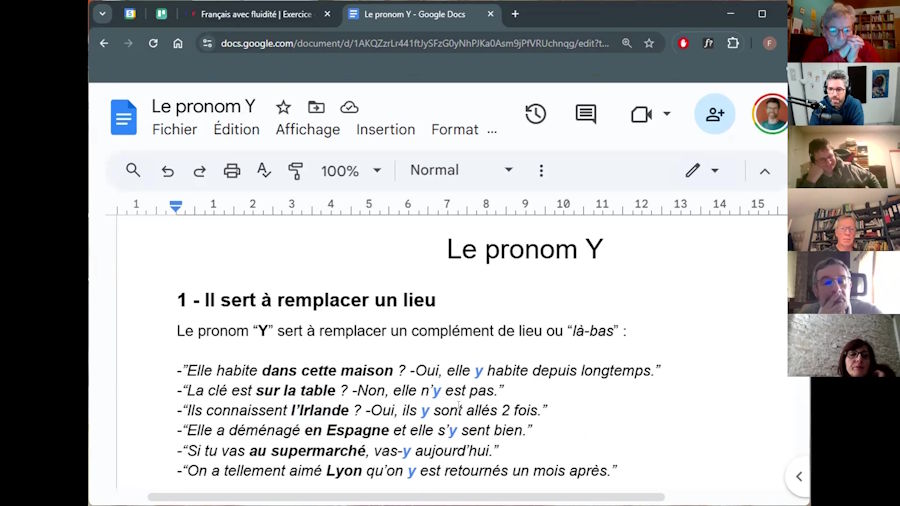
Task: Click the move to folder icon
Action: pos(316,107)
